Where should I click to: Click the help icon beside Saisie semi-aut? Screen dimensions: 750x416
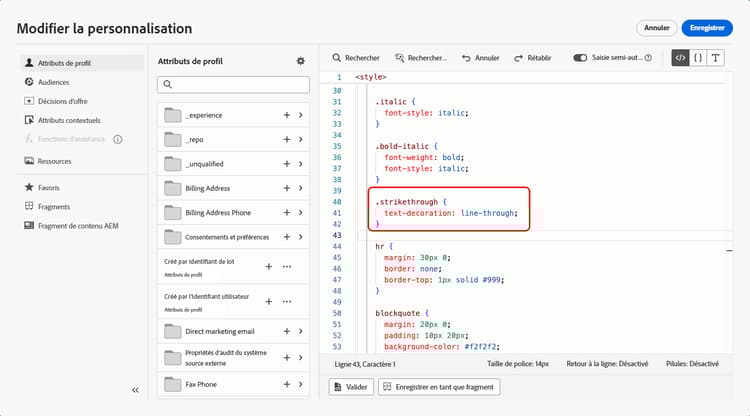(648, 58)
